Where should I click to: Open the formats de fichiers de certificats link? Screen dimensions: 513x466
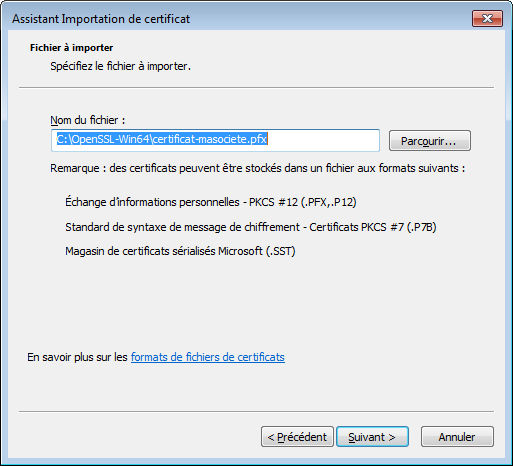coord(208,357)
